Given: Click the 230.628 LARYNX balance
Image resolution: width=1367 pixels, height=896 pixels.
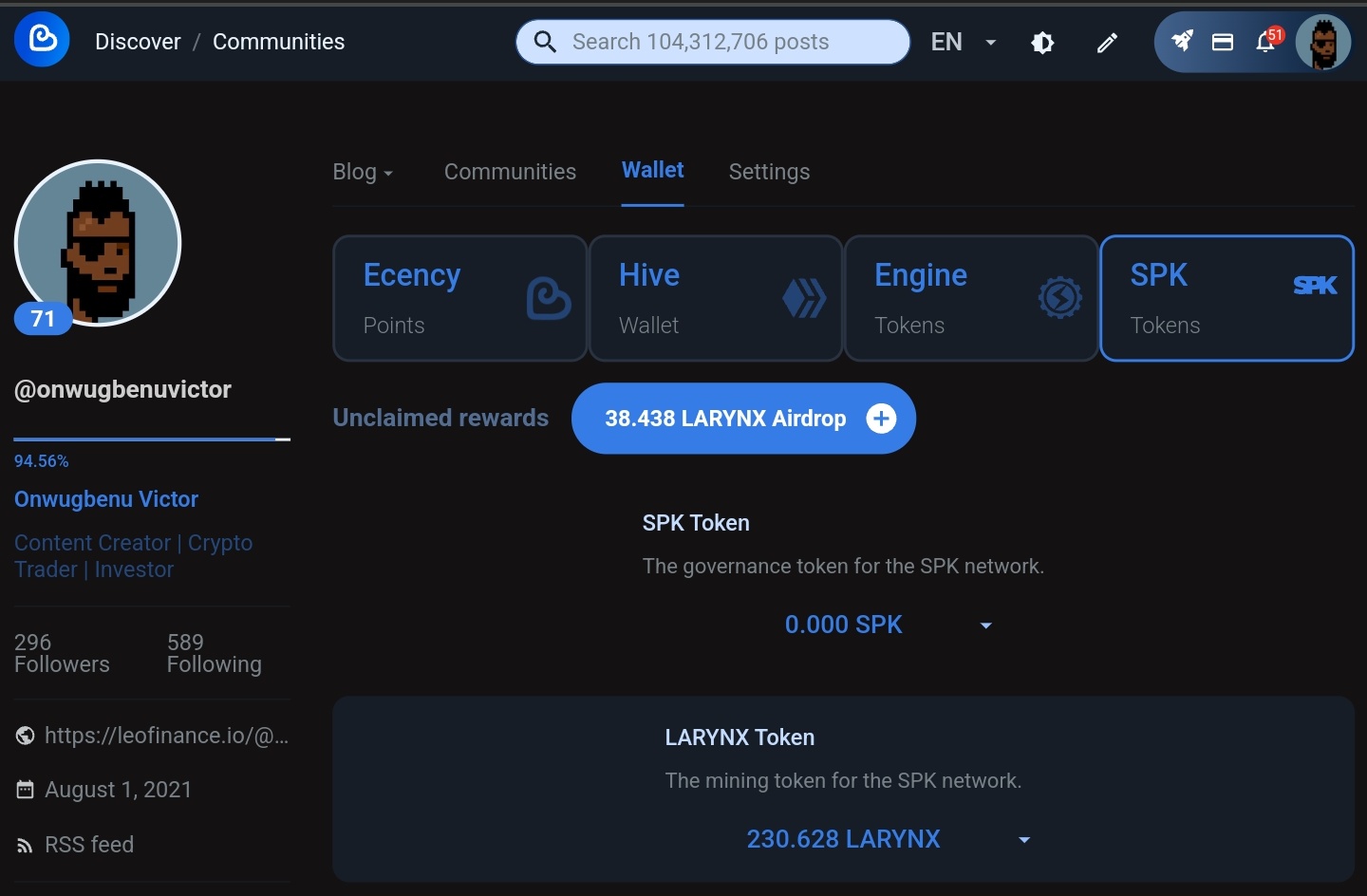Looking at the screenshot, I should coord(843,839).
